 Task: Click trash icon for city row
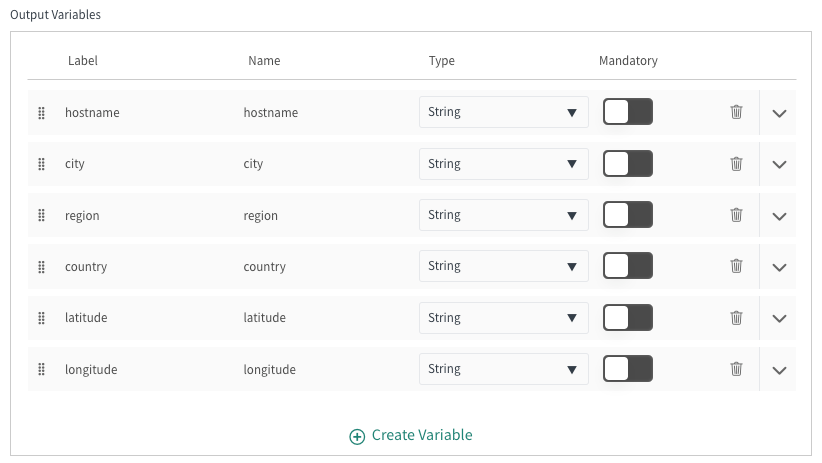[x=736, y=164]
